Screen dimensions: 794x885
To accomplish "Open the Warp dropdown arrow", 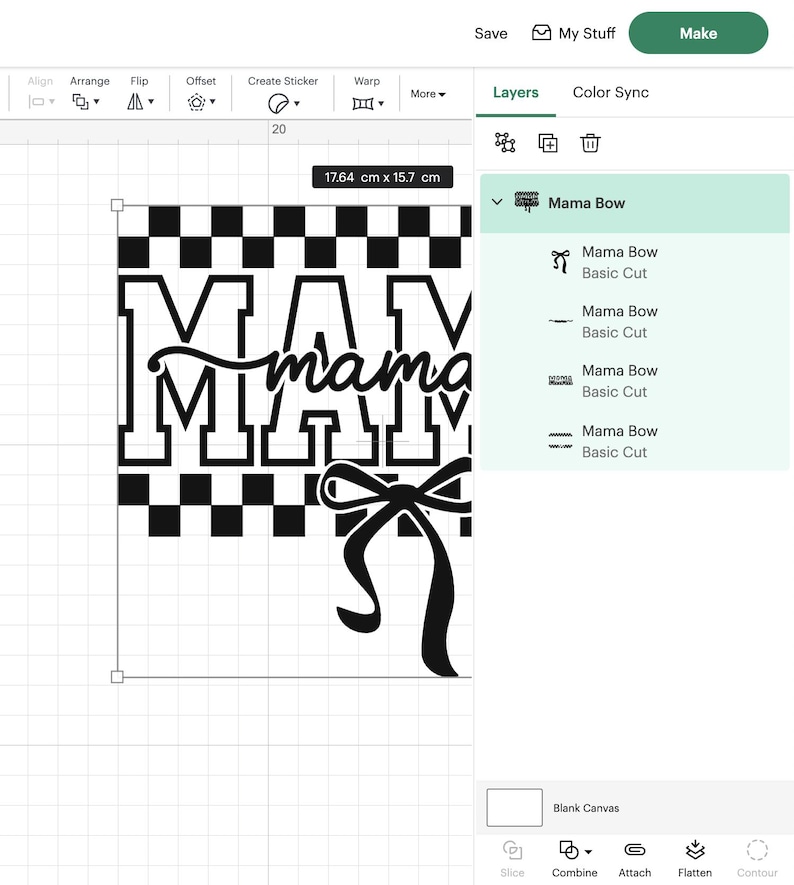I will [381, 103].
